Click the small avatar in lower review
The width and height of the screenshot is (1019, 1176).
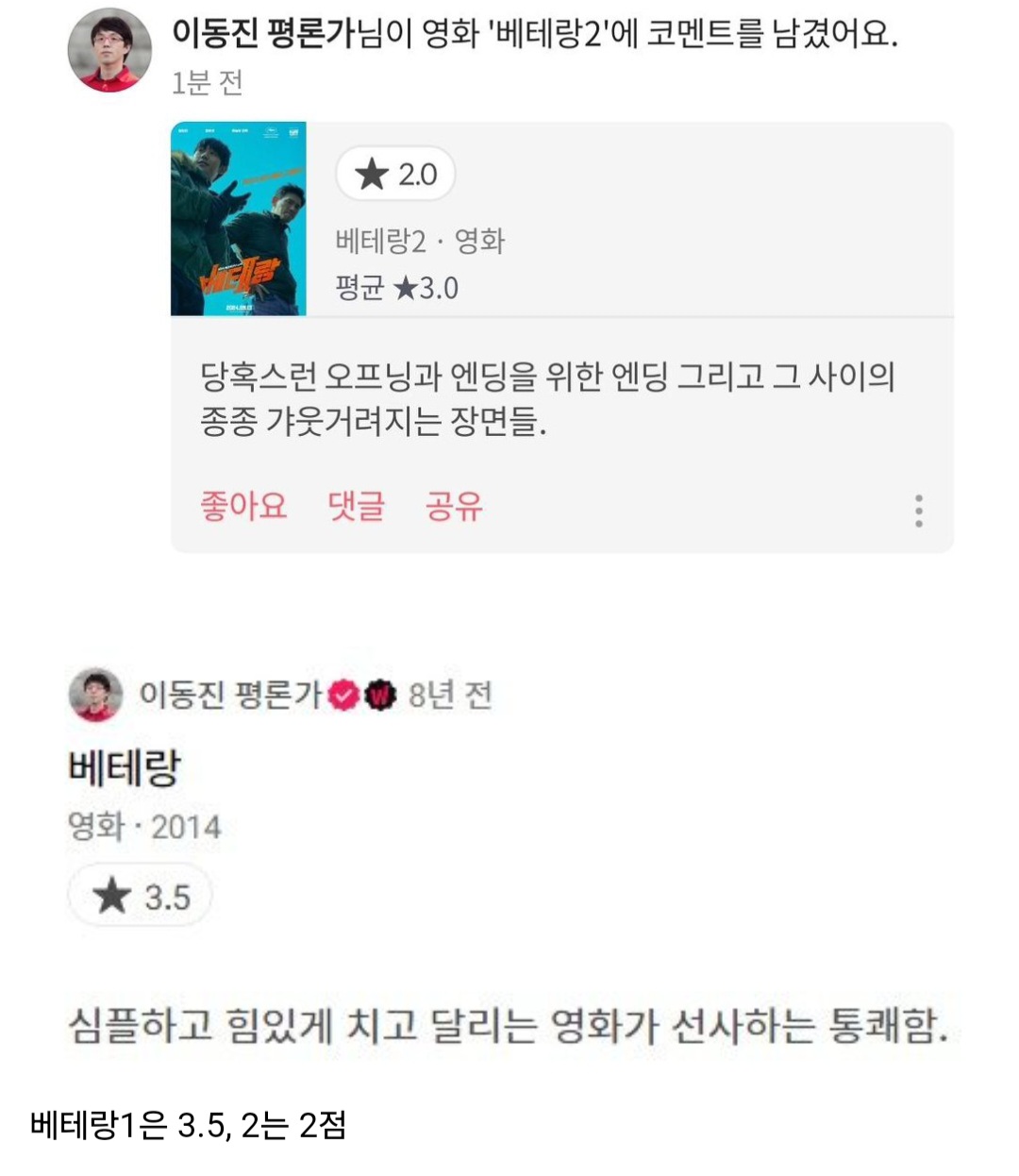click(x=95, y=695)
